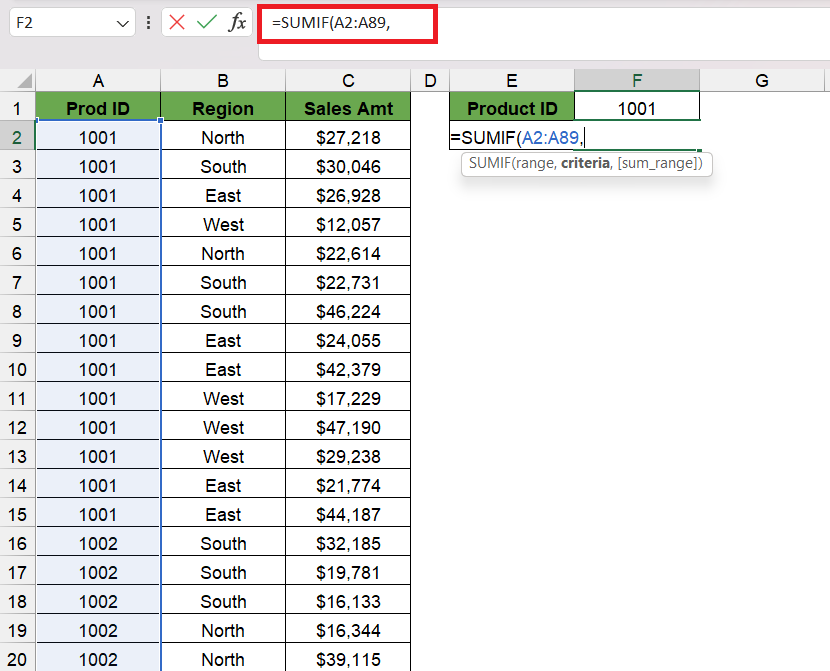
Task: Click SUMIF function name in tooltip
Action: [490, 164]
